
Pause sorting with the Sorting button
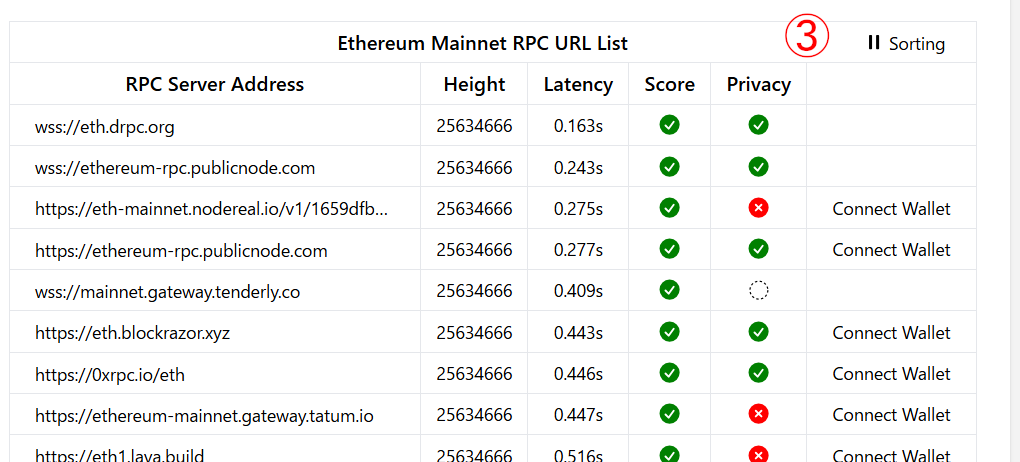906,44
